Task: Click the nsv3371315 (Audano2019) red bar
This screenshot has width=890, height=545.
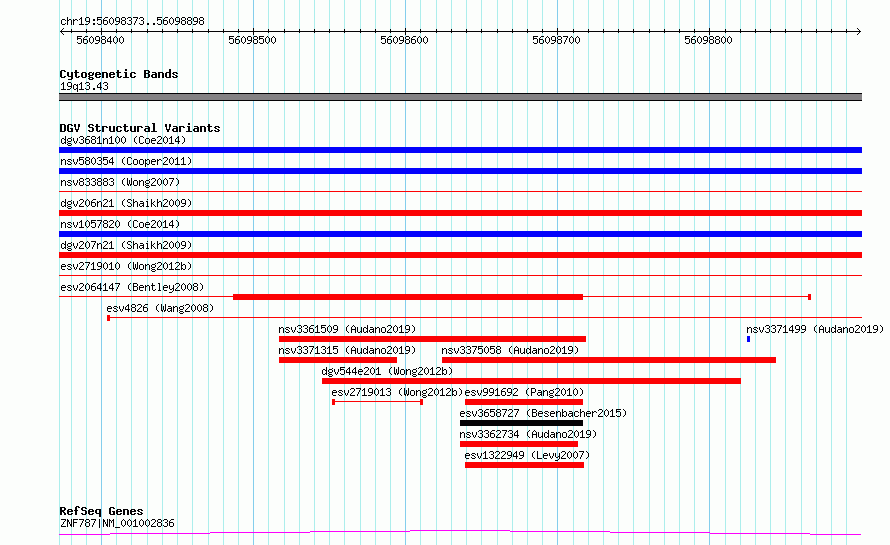Action: [x=338, y=360]
